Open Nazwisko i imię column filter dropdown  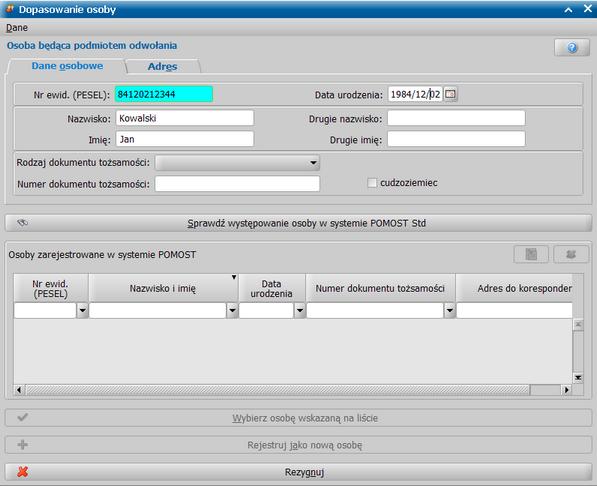point(232,310)
